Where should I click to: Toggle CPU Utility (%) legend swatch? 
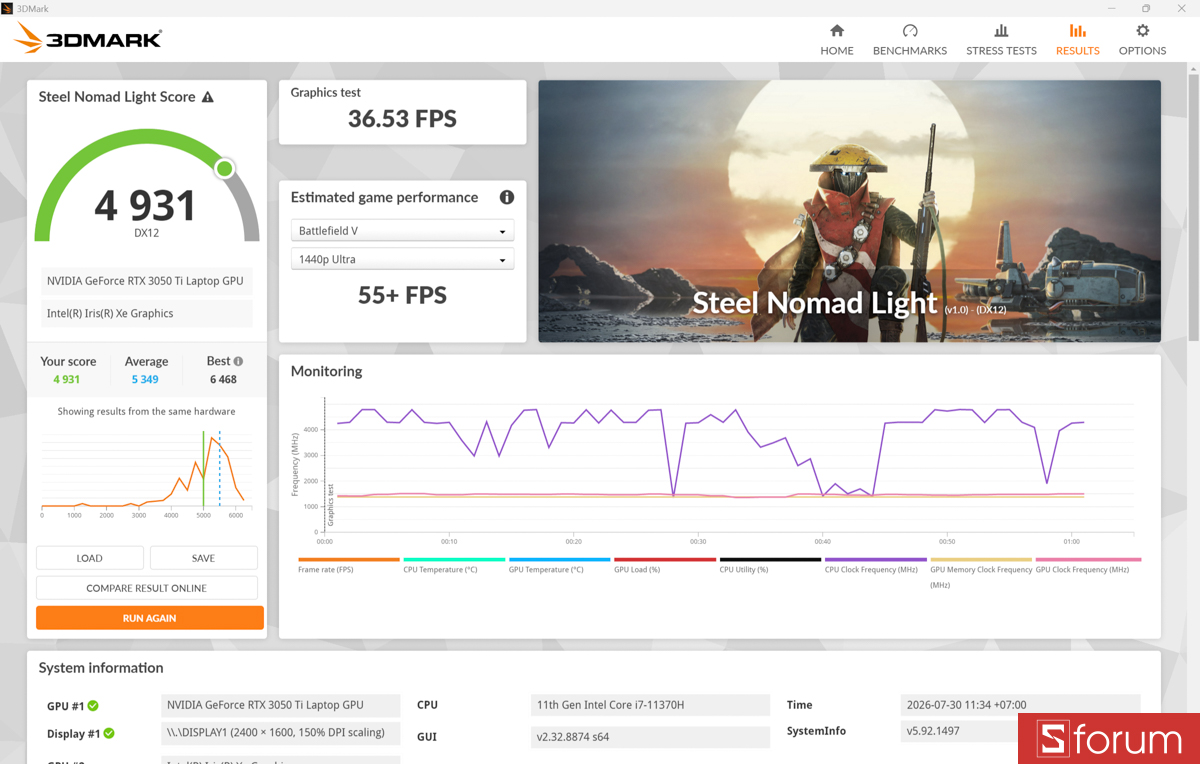click(770, 560)
